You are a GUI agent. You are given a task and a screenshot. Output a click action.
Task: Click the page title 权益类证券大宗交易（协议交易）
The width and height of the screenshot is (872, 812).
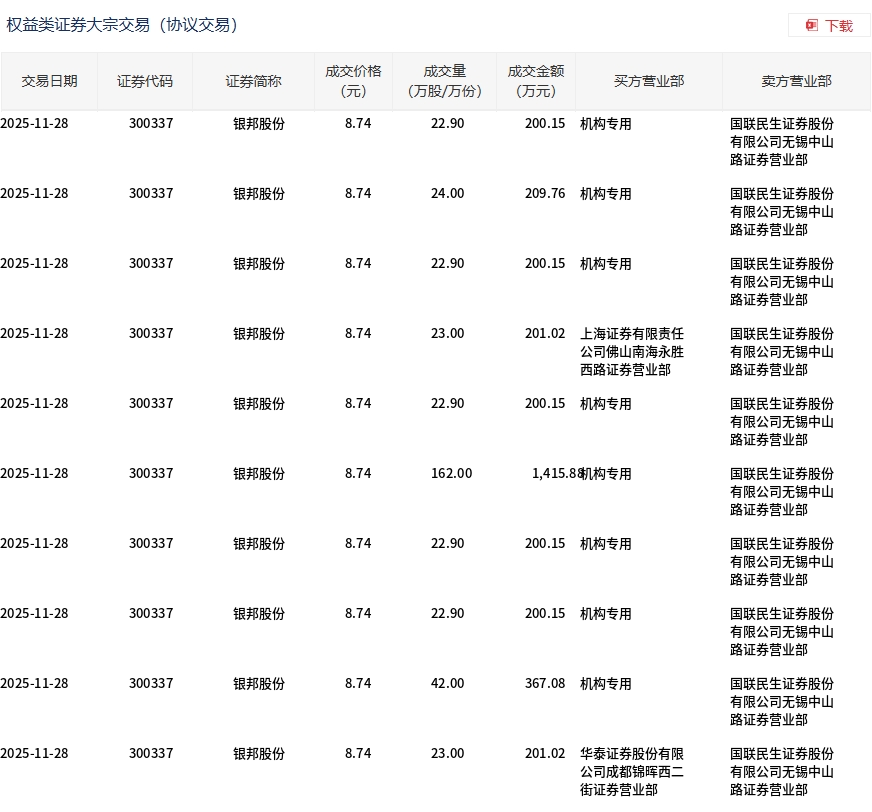(x=122, y=25)
